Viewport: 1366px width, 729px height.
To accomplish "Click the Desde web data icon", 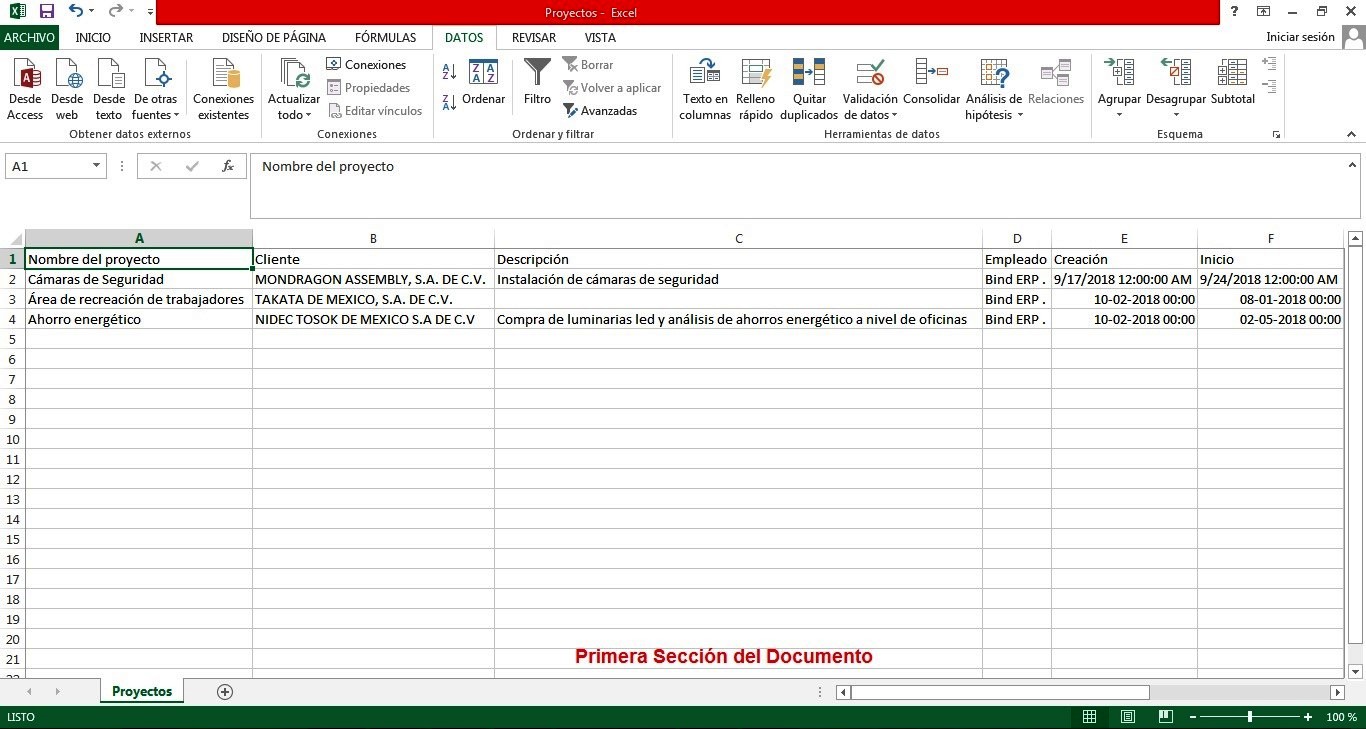I will point(67,74).
